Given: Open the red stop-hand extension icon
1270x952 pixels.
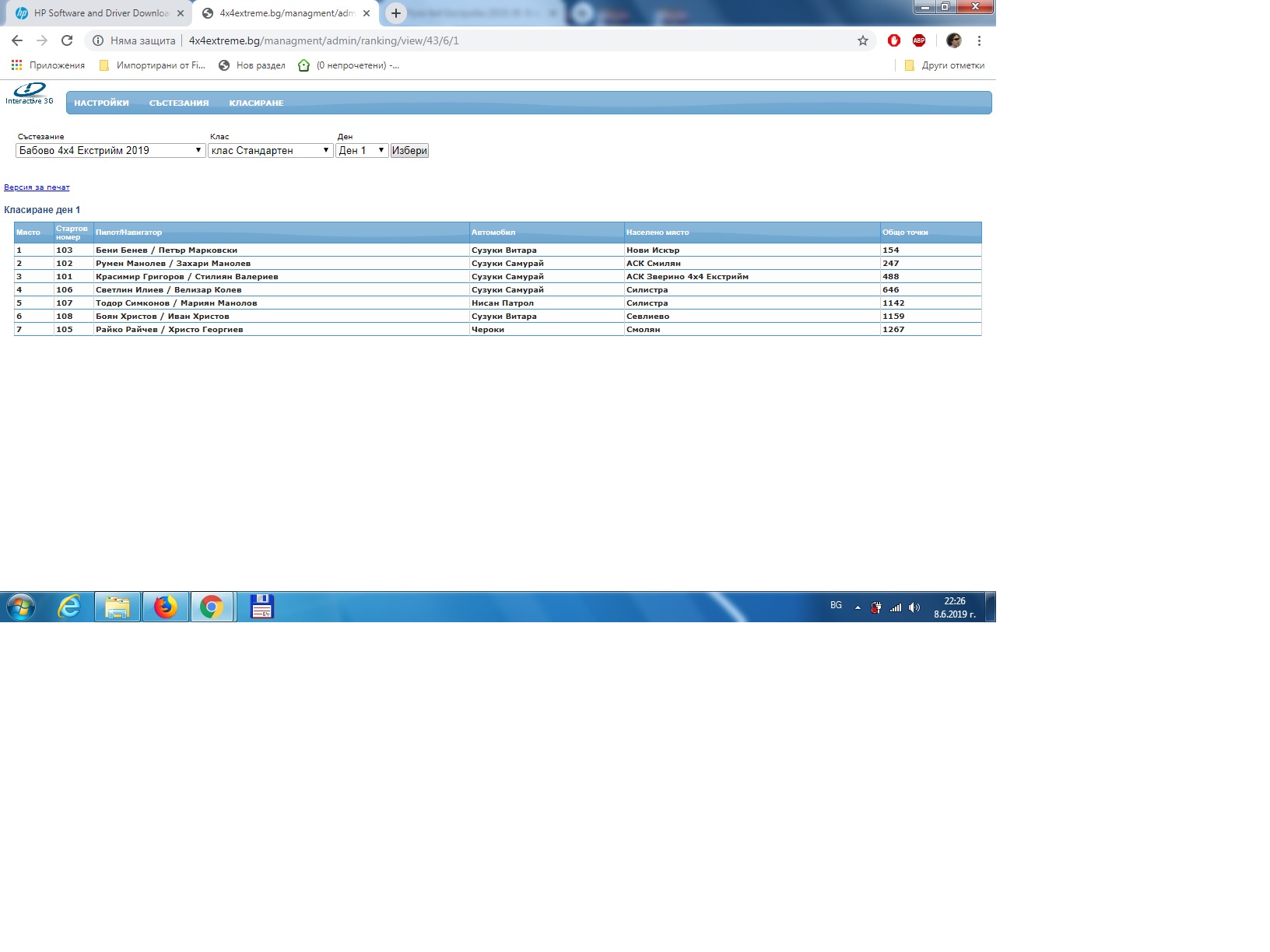Looking at the screenshot, I should pyautogui.click(x=894, y=40).
